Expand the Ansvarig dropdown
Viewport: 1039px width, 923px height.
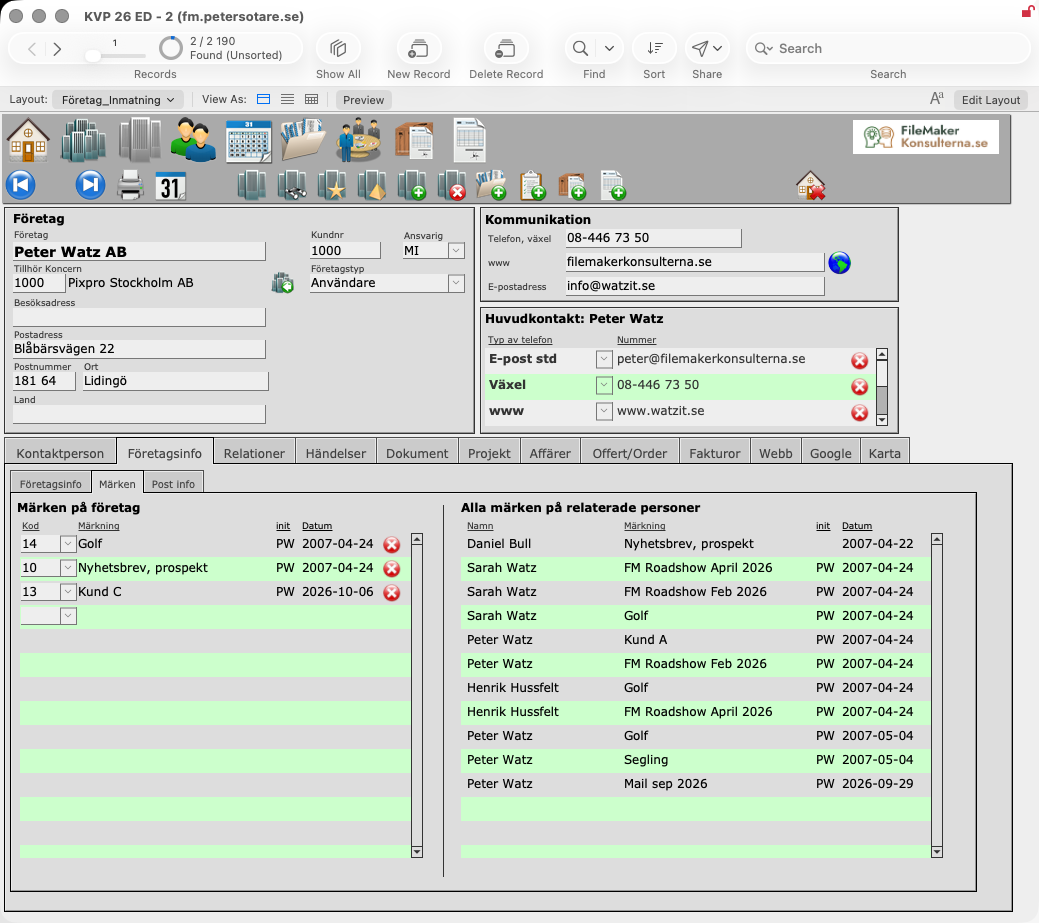(456, 250)
